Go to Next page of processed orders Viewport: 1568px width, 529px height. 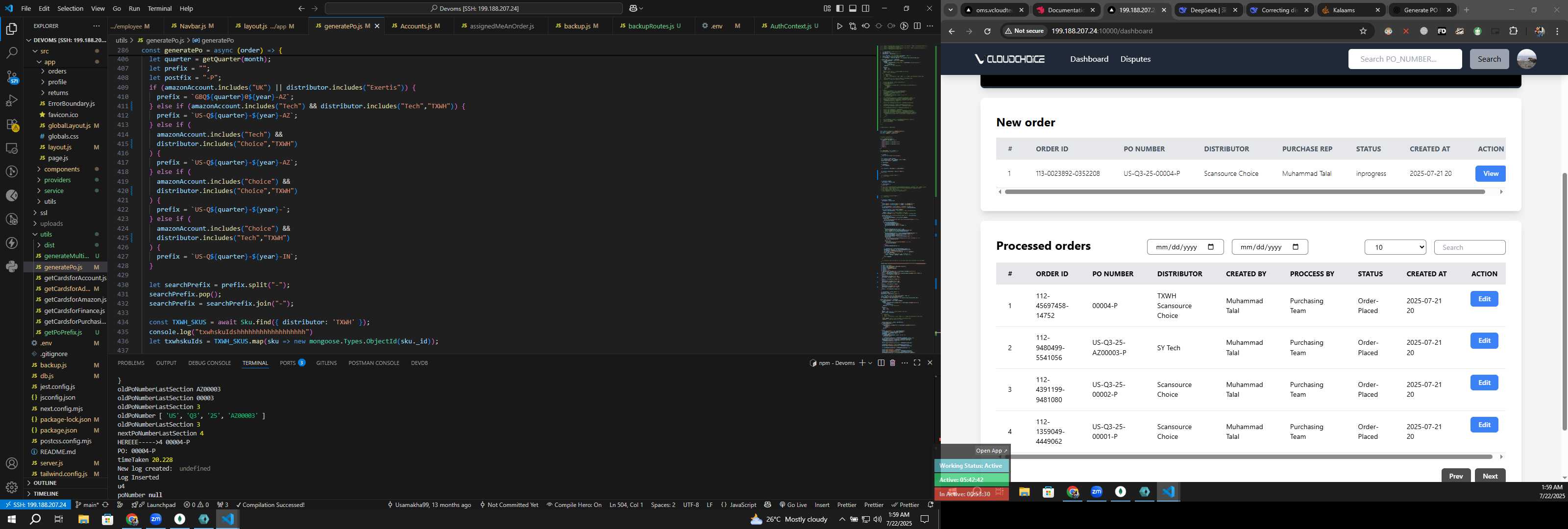pyautogui.click(x=1490, y=476)
